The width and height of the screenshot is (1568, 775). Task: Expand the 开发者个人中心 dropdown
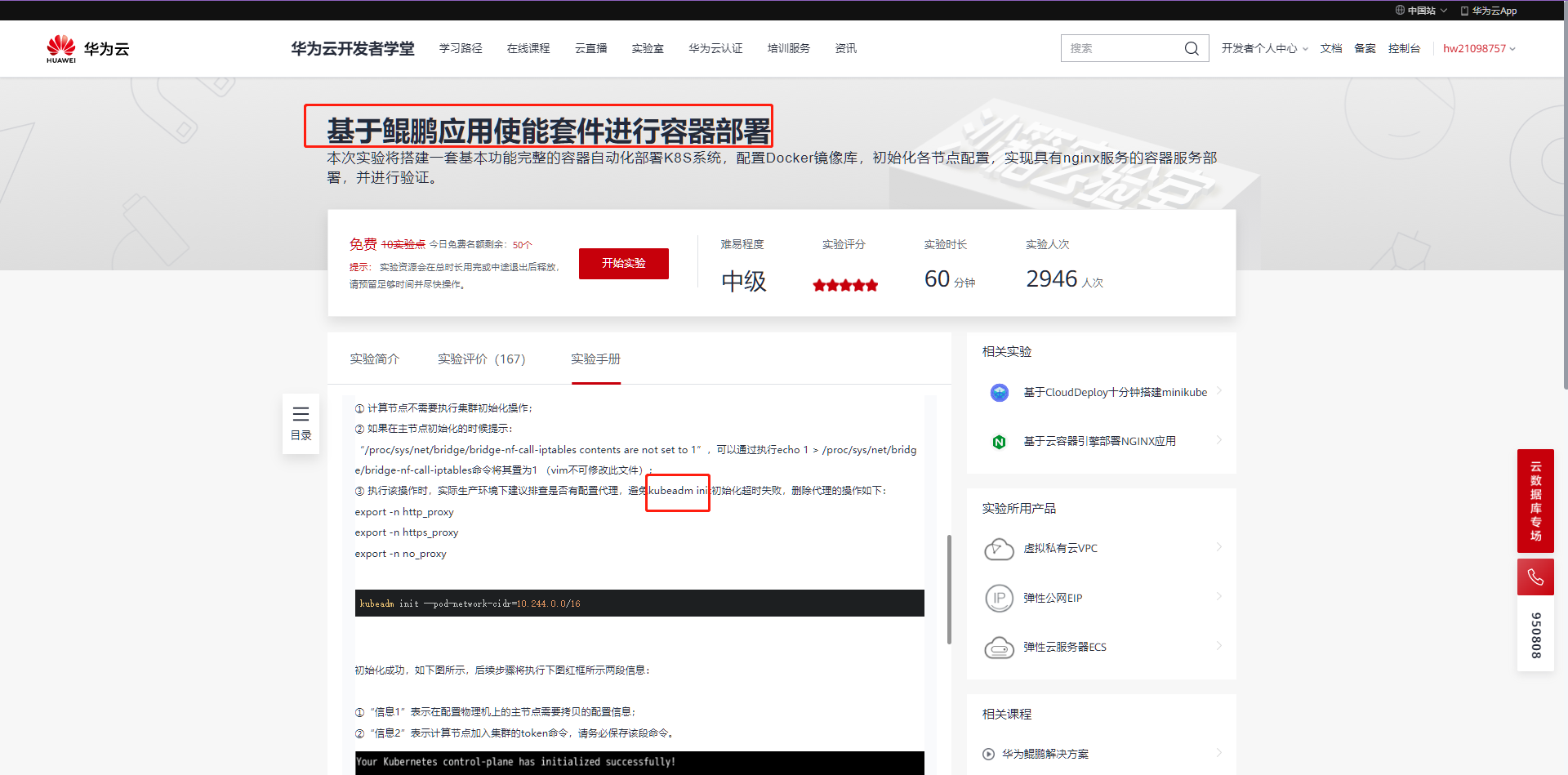click(1265, 49)
